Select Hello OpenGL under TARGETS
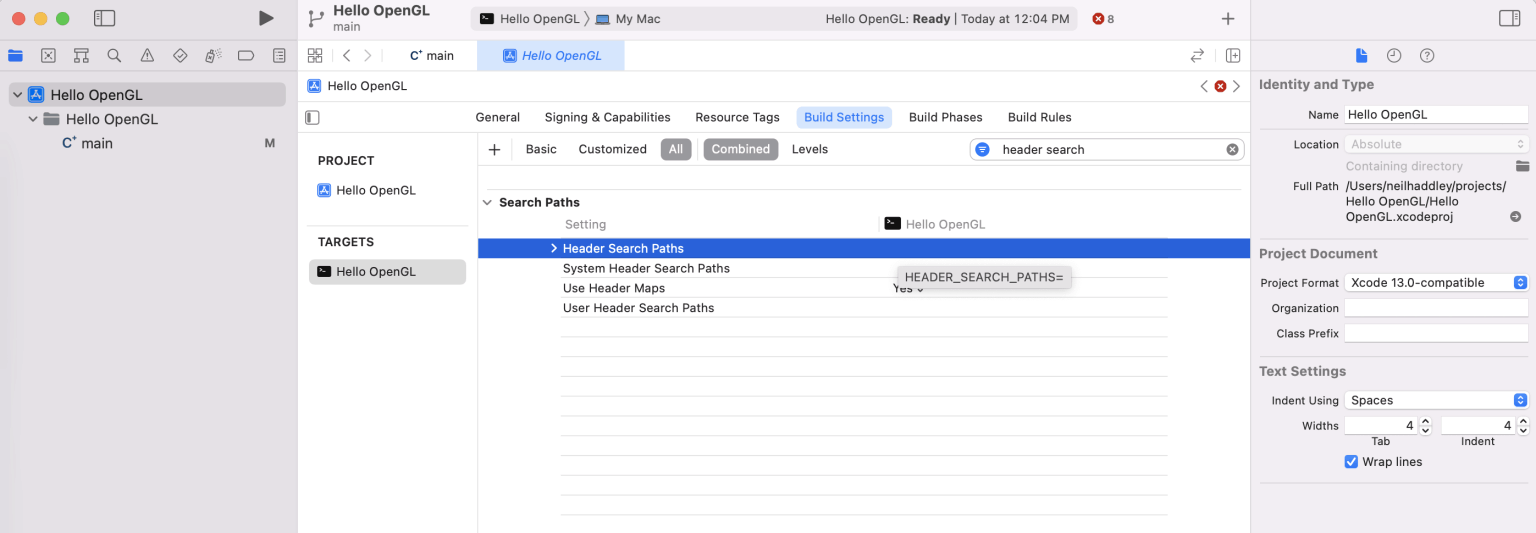 pos(387,272)
